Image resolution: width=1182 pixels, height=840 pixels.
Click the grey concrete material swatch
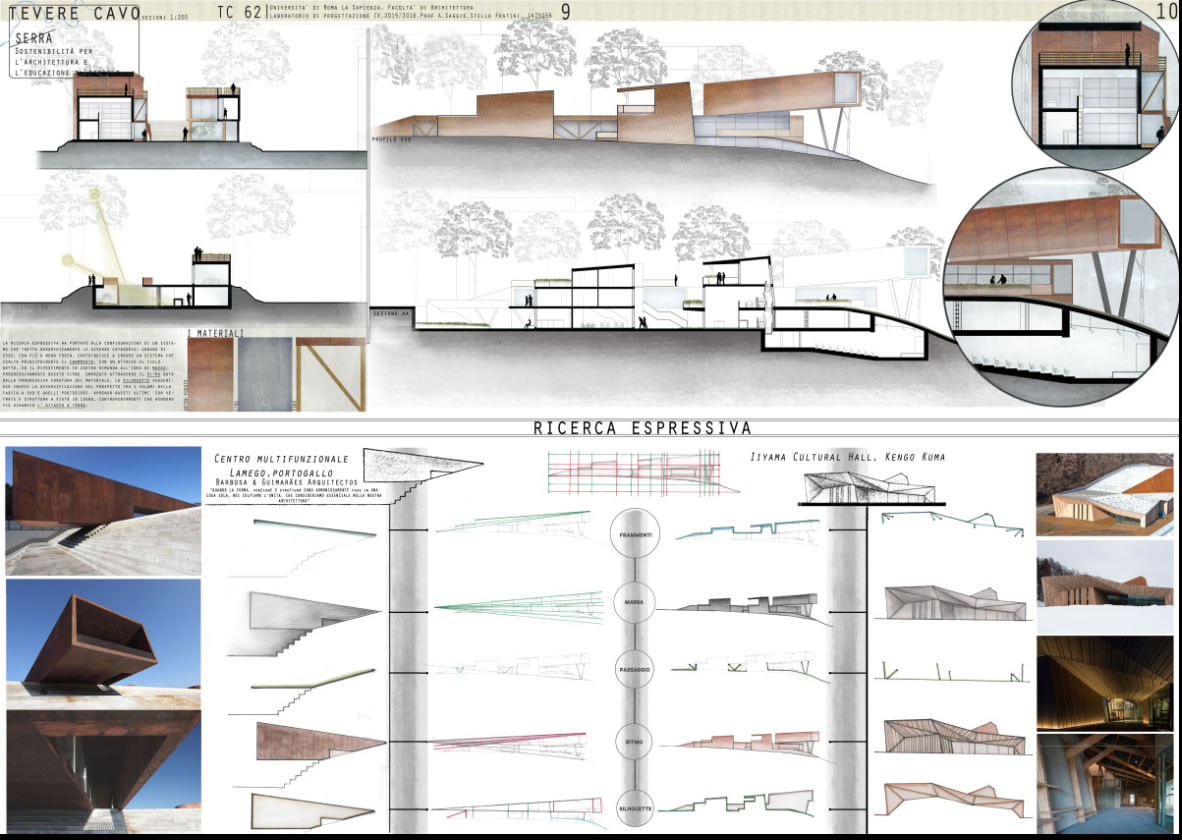[266, 374]
